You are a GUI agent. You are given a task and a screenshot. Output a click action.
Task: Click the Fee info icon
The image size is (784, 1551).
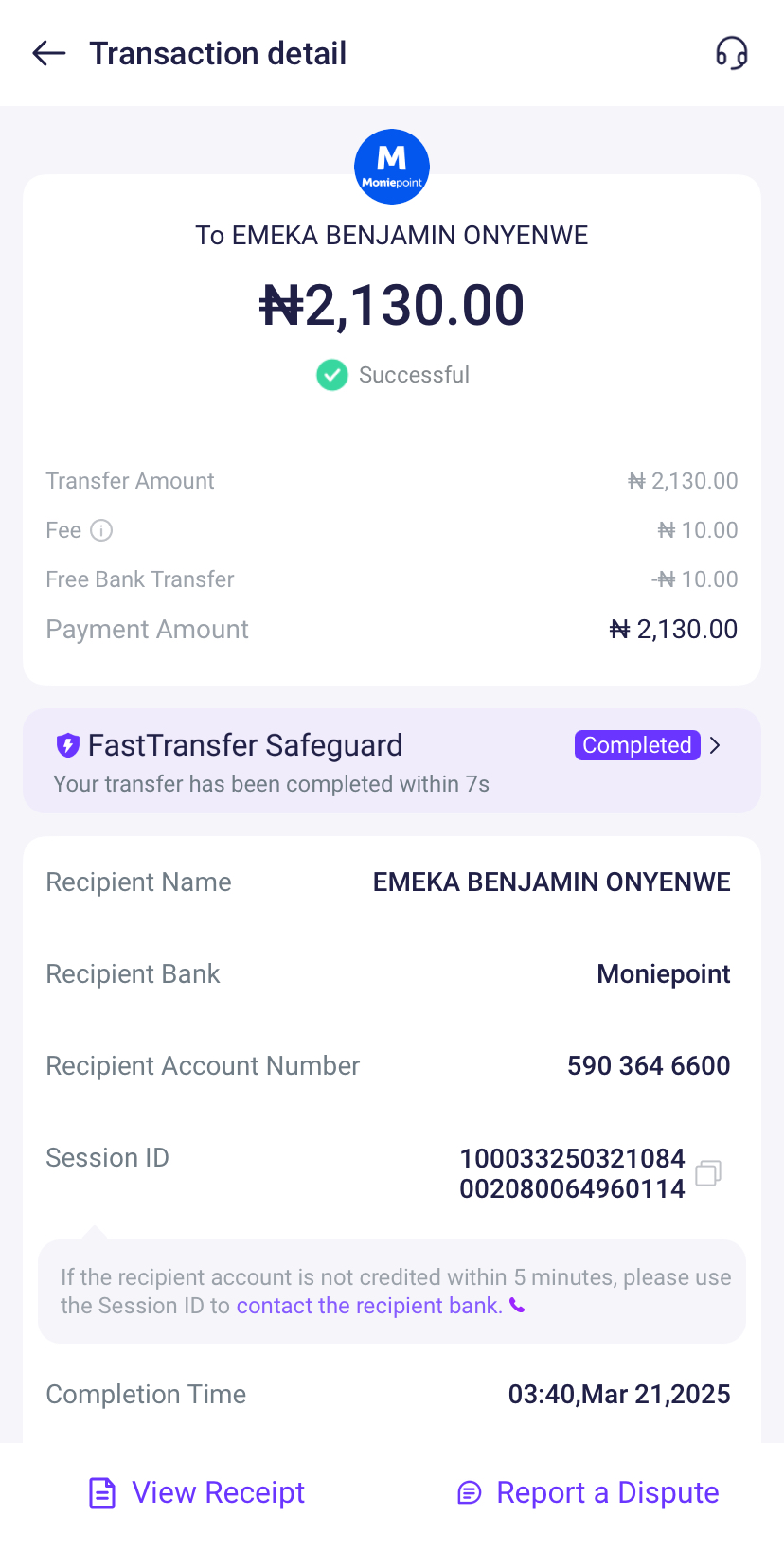[101, 530]
